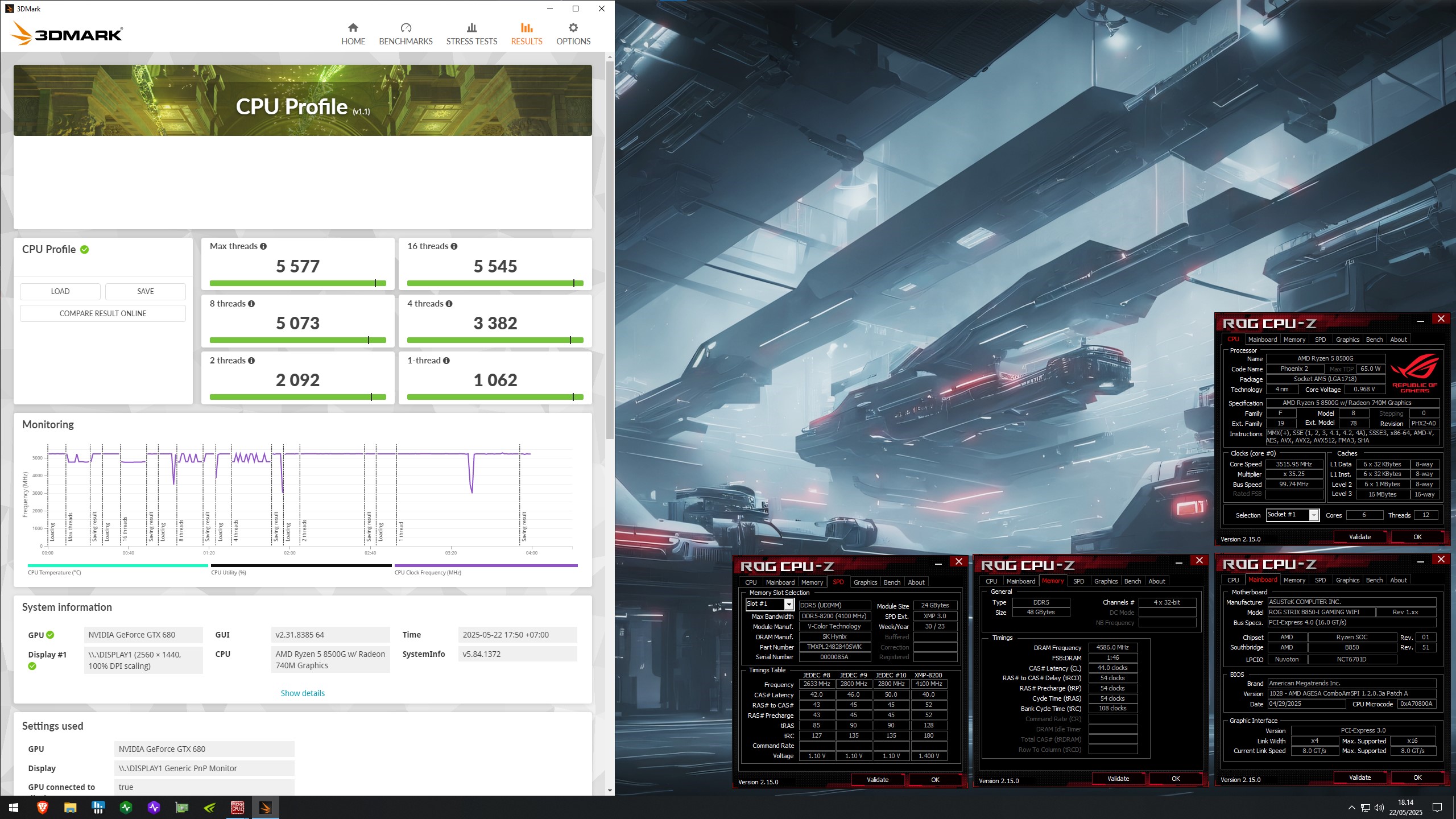
Task: Click the NVIDIA GeForce GTX 680 GPU field
Action: [x=143, y=635]
